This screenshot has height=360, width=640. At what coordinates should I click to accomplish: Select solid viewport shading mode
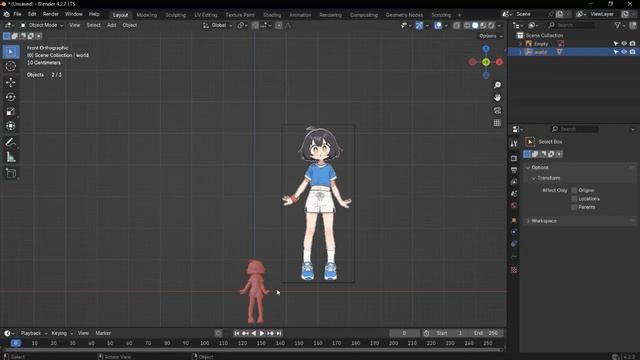click(x=475, y=25)
